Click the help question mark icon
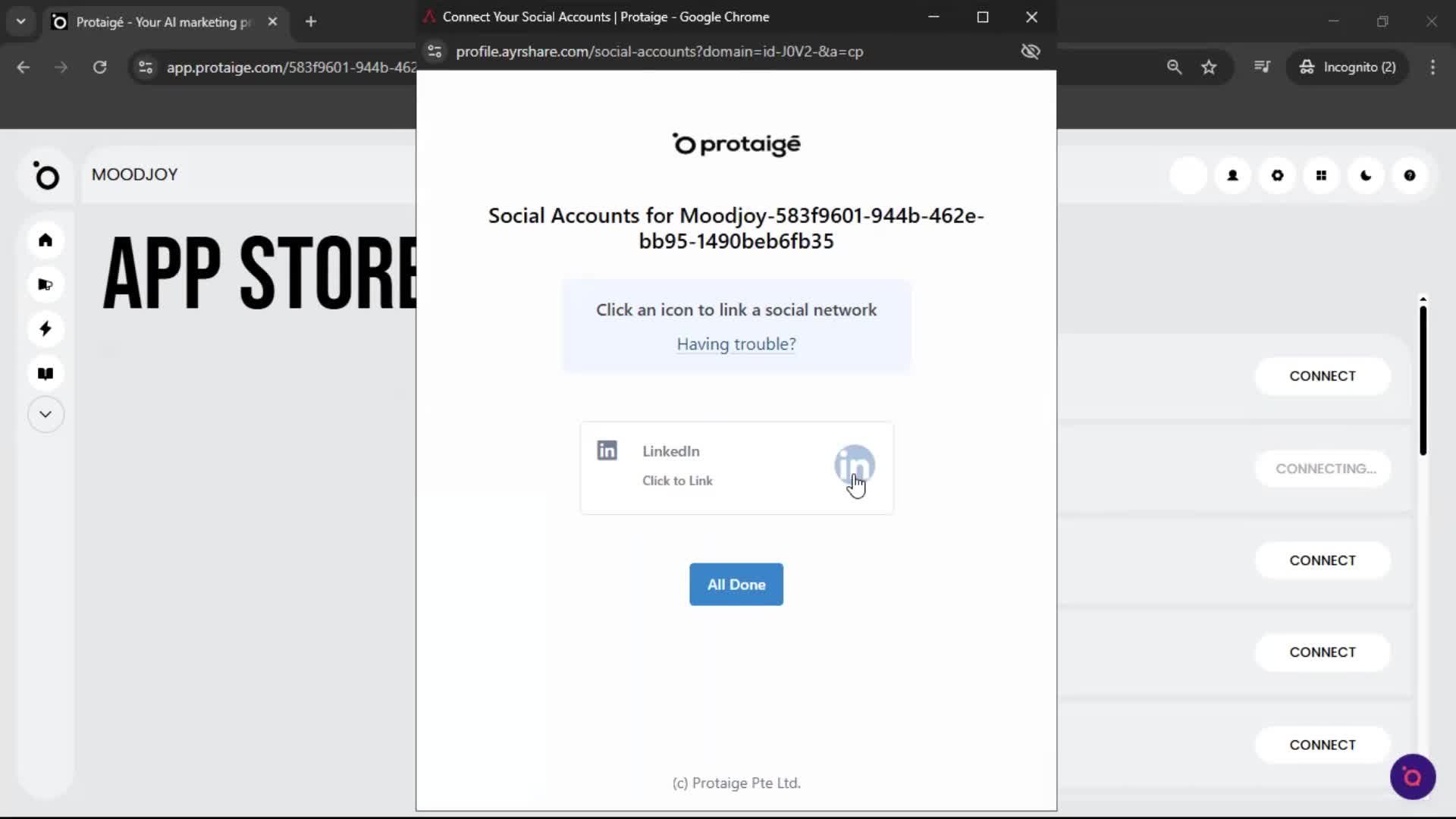Image resolution: width=1456 pixels, height=819 pixels. 1410,175
